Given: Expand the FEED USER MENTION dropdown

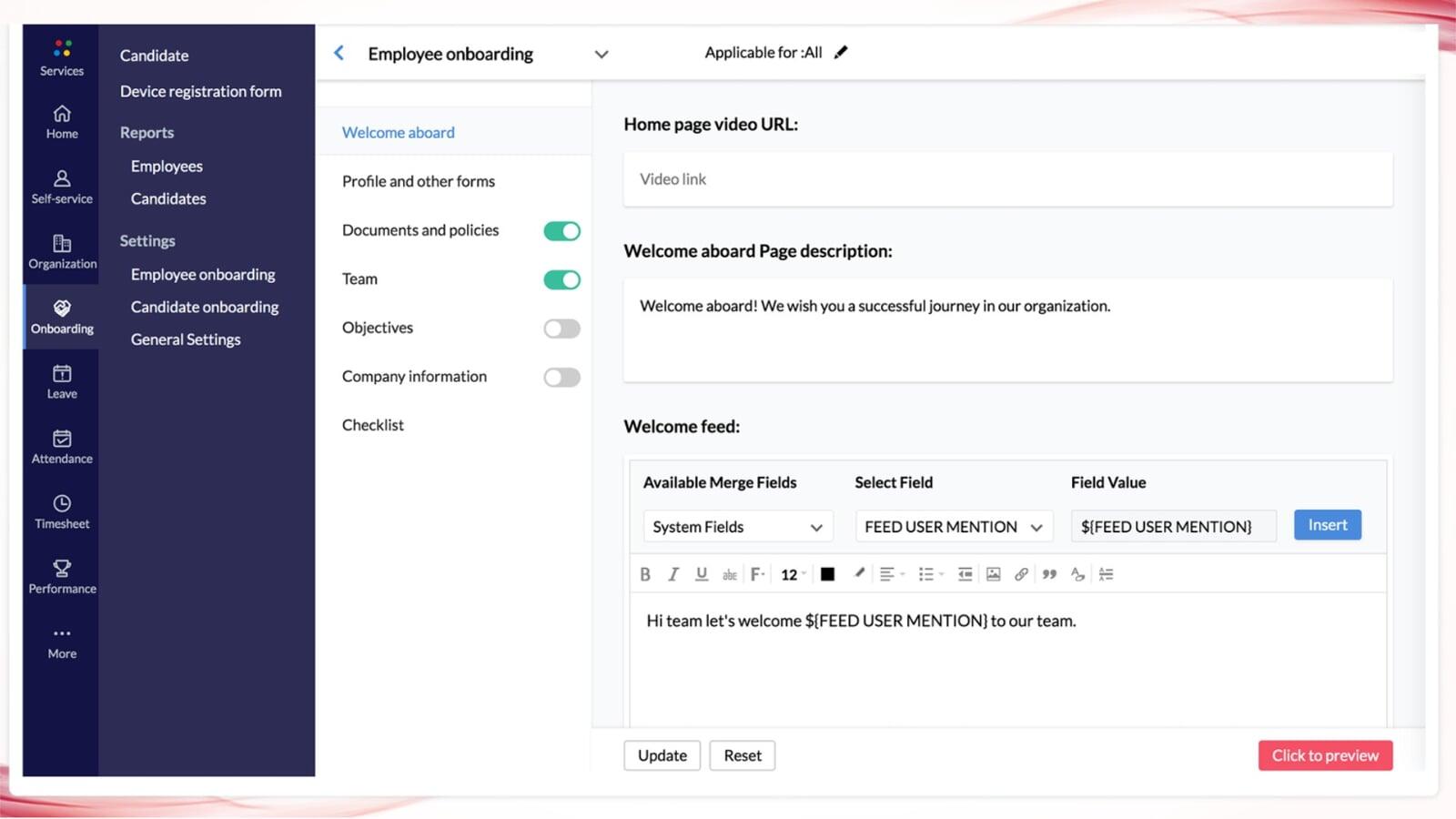Looking at the screenshot, I should (x=953, y=527).
